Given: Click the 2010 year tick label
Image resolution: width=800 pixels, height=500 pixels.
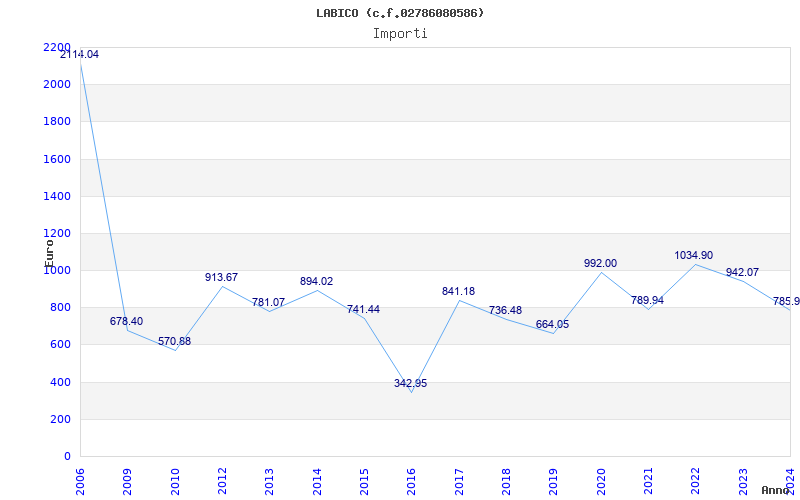Looking at the screenshot, I should click(175, 482).
